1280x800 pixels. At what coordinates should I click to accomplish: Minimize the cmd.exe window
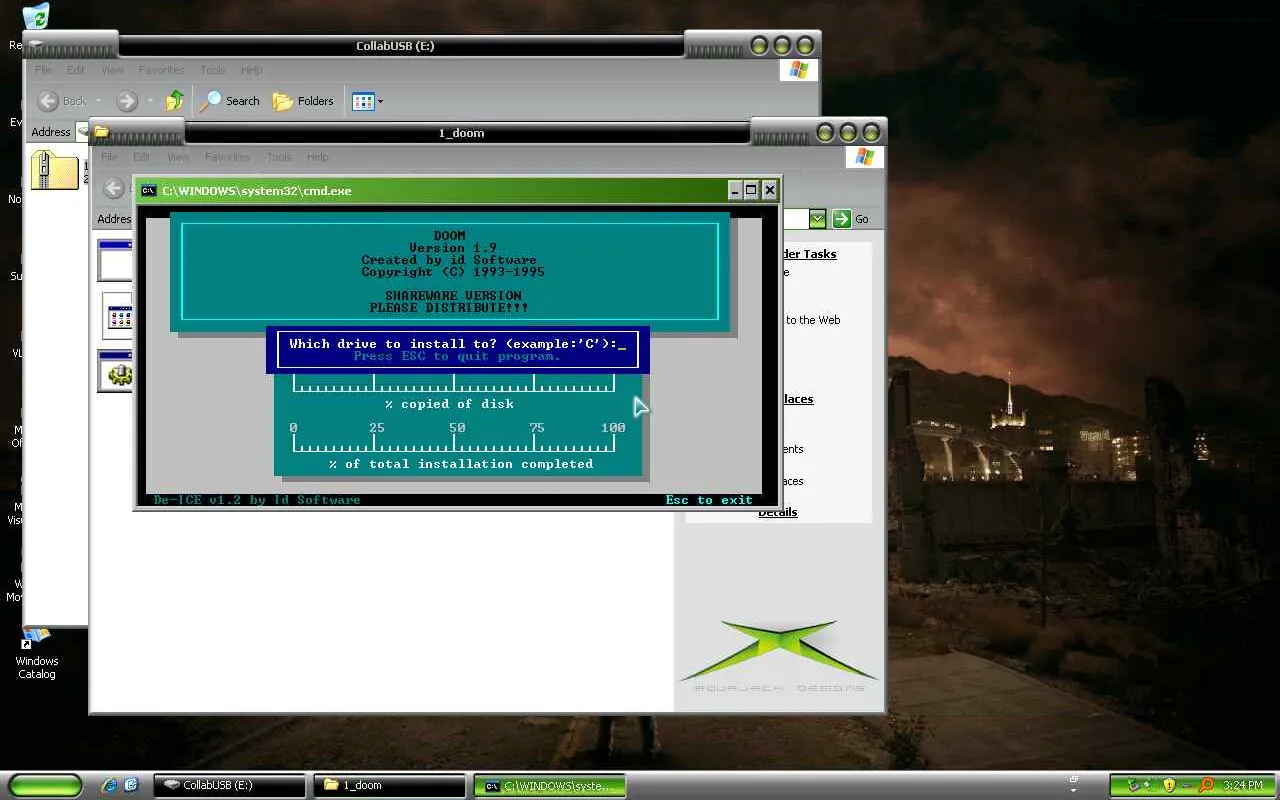coord(735,190)
